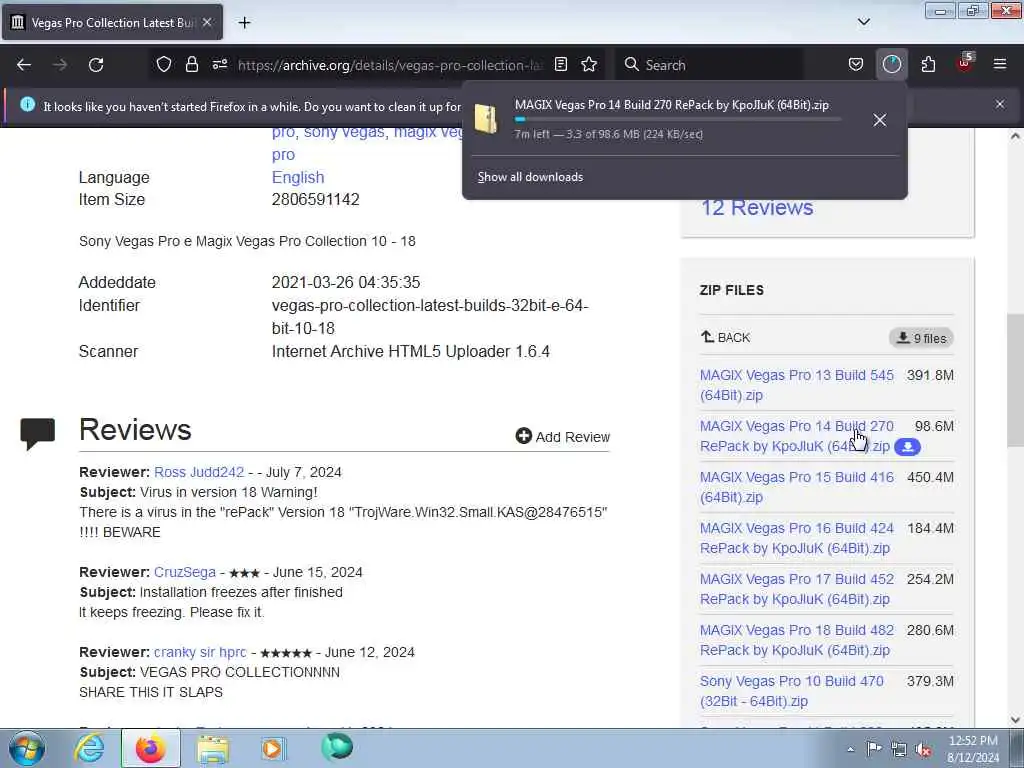Viewport: 1024px width, 768px height.
Task: Download MAGIX Vegas Pro 14 Build 270 RePack zip
Action: pyautogui.click(x=796, y=436)
